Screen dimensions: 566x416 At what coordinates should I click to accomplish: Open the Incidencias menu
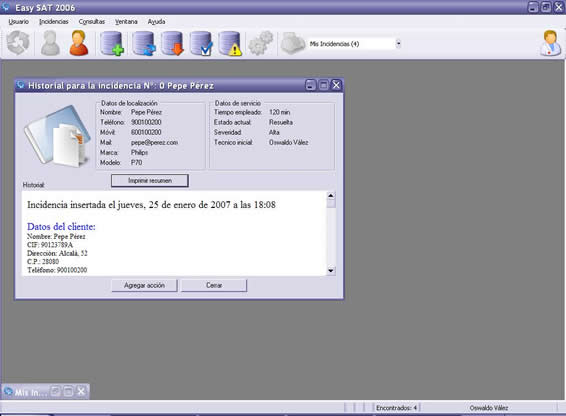(53, 22)
